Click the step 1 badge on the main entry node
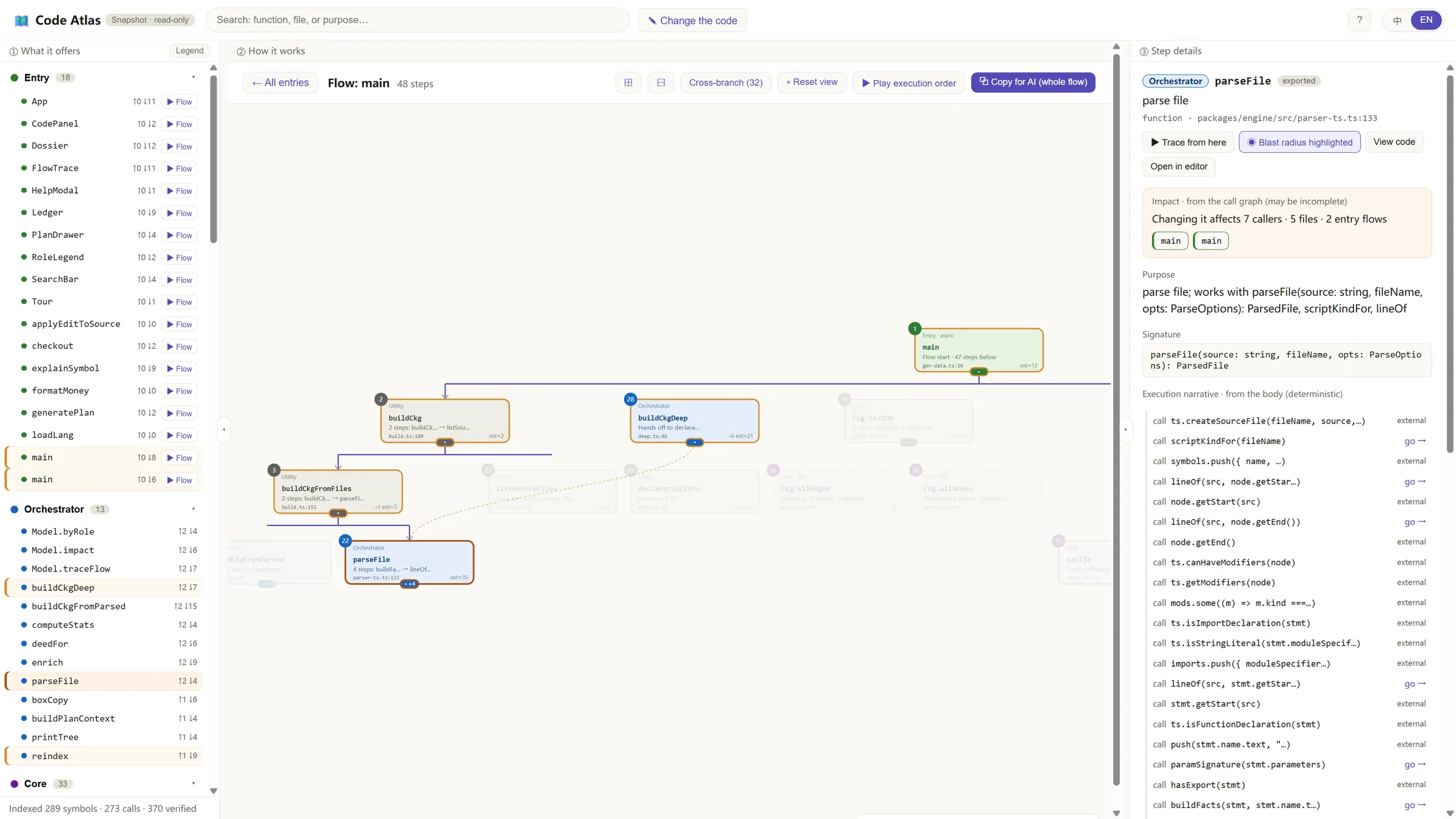 click(915, 329)
